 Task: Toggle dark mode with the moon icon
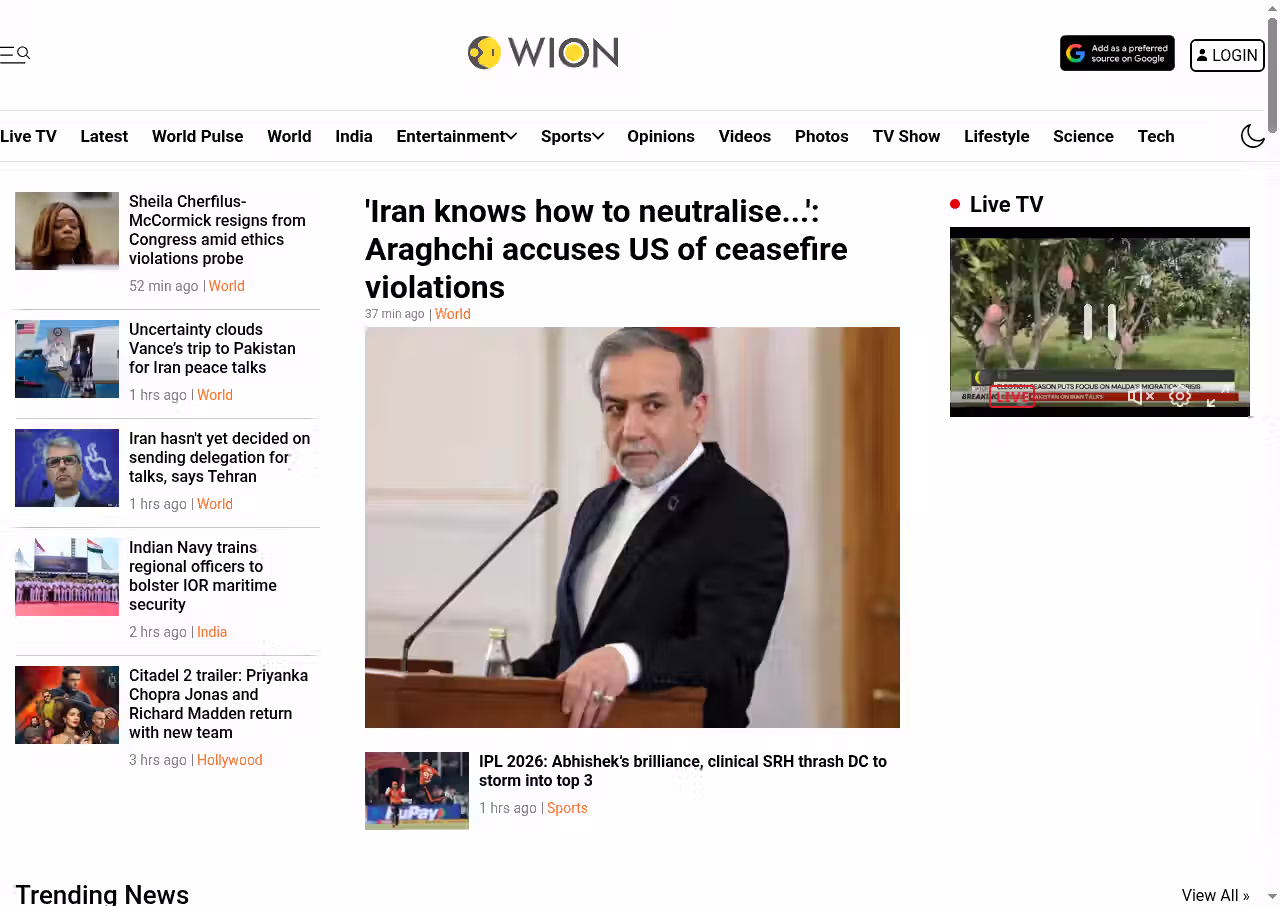pyautogui.click(x=1253, y=136)
